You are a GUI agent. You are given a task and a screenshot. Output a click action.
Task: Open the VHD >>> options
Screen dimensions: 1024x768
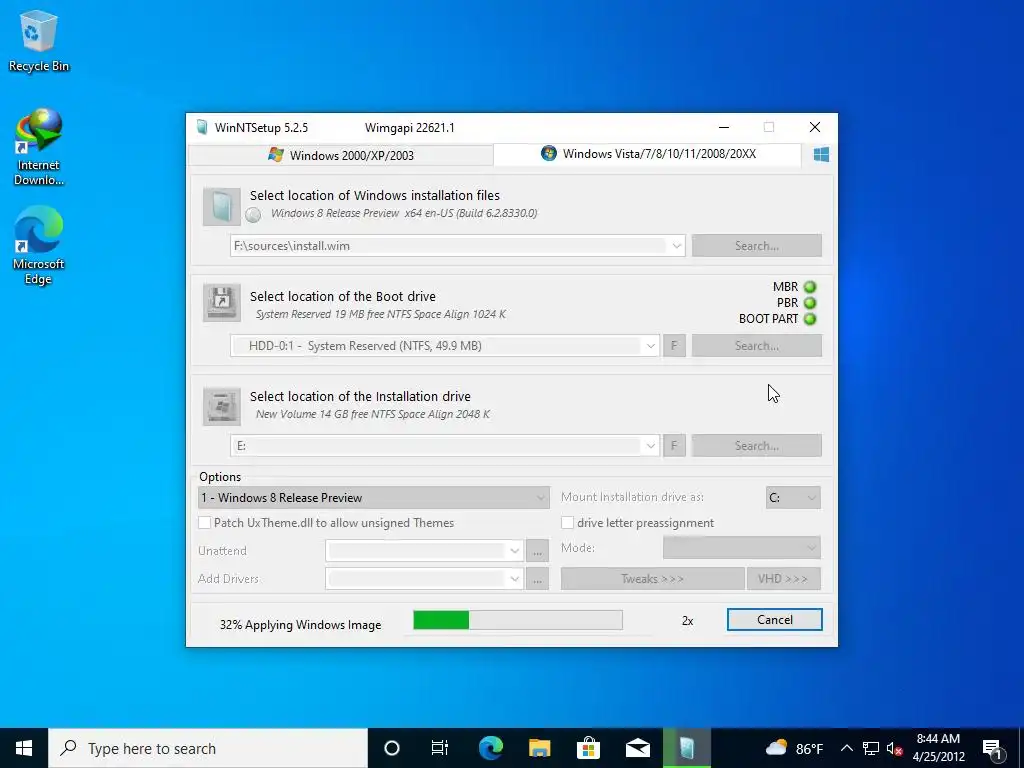click(784, 579)
